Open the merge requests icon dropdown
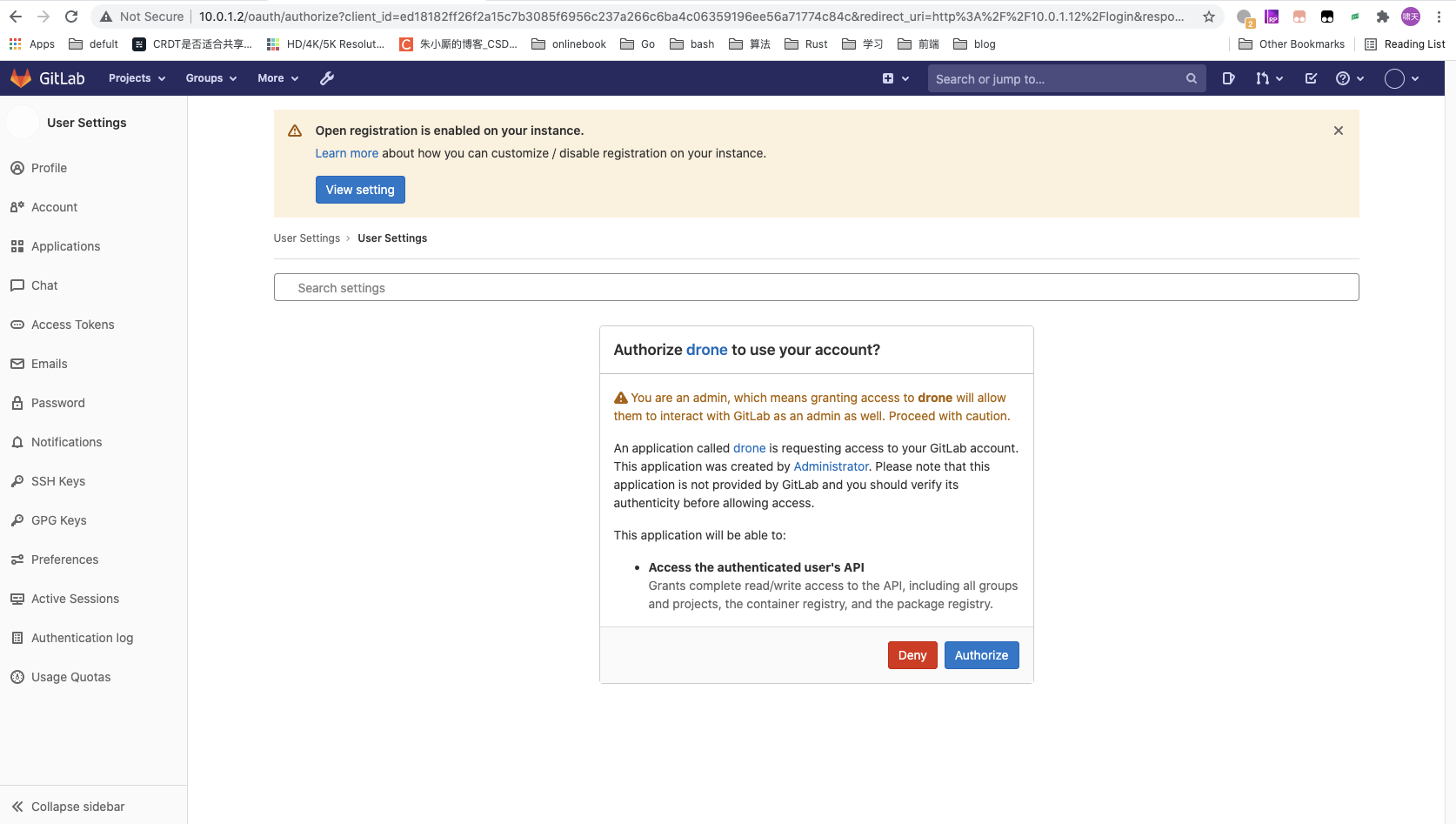The height and width of the screenshot is (824, 1456). click(x=1269, y=78)
